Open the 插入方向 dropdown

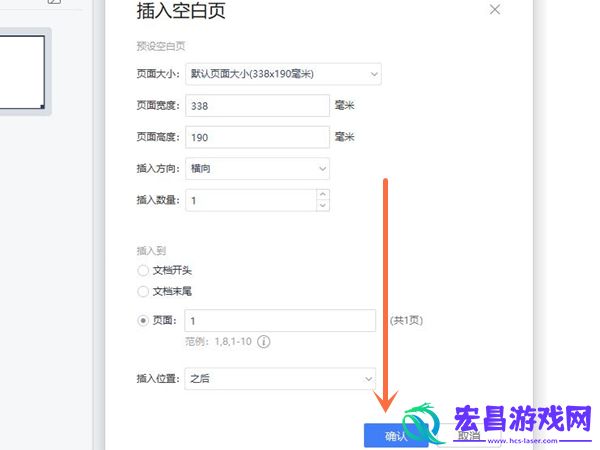click(x=257, y=168)
